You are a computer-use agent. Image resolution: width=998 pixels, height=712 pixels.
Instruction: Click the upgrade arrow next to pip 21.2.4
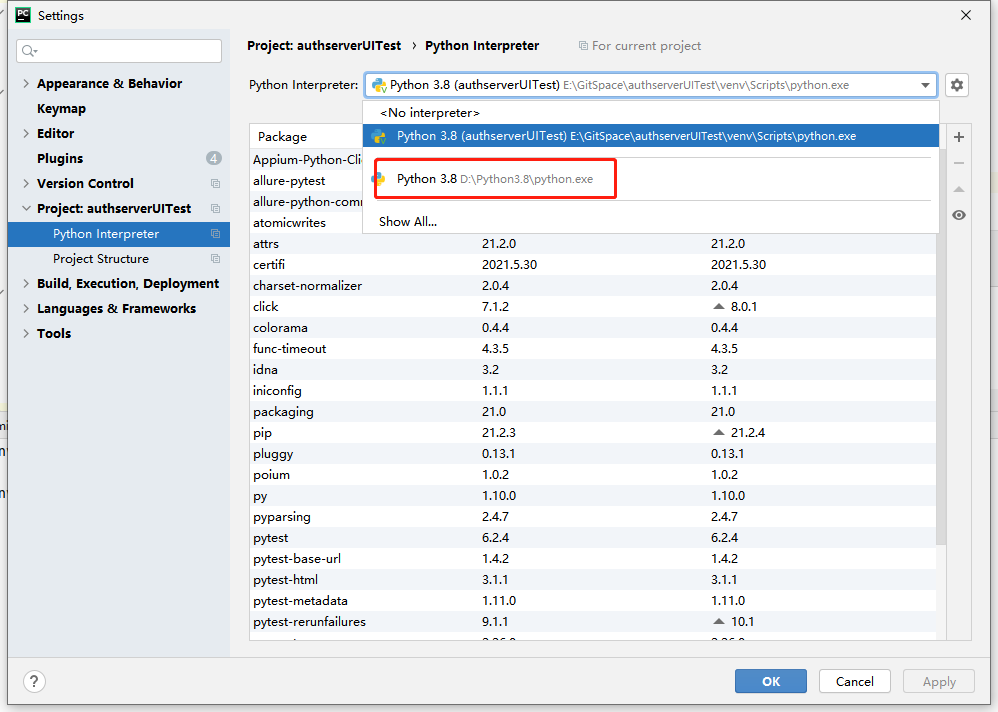[719, 432]
